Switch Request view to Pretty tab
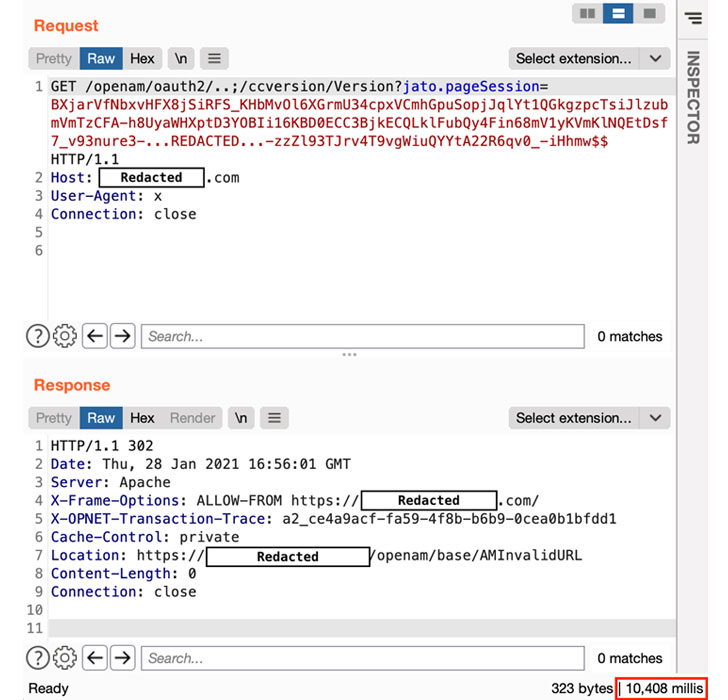The width and height of the screenshot is (728, 700). coord(54,58)
